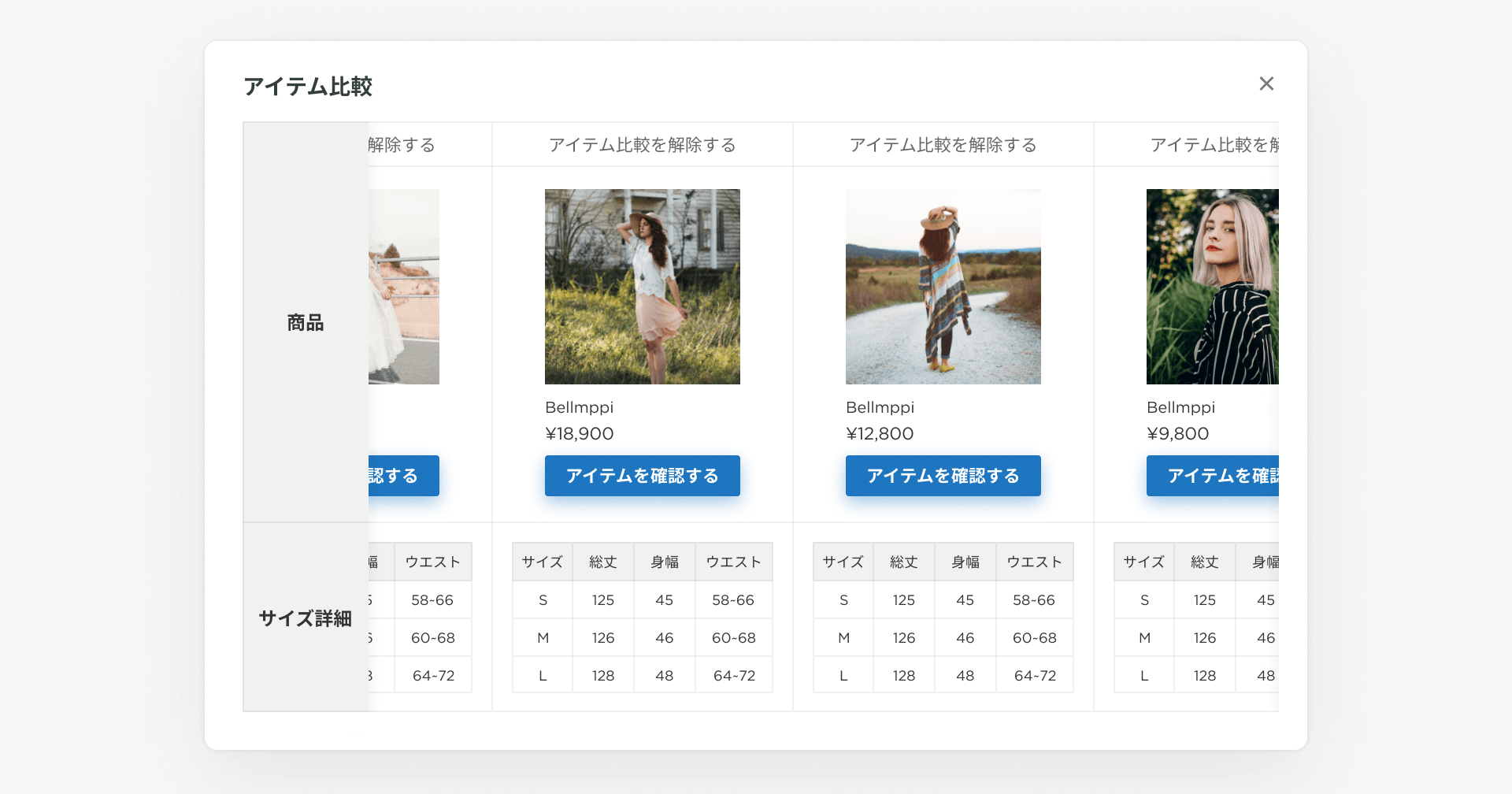This screenshot has height=794, width=1512.
Task: Click the M size cell in ¥18,900 item's table
Action: [543, 638]
